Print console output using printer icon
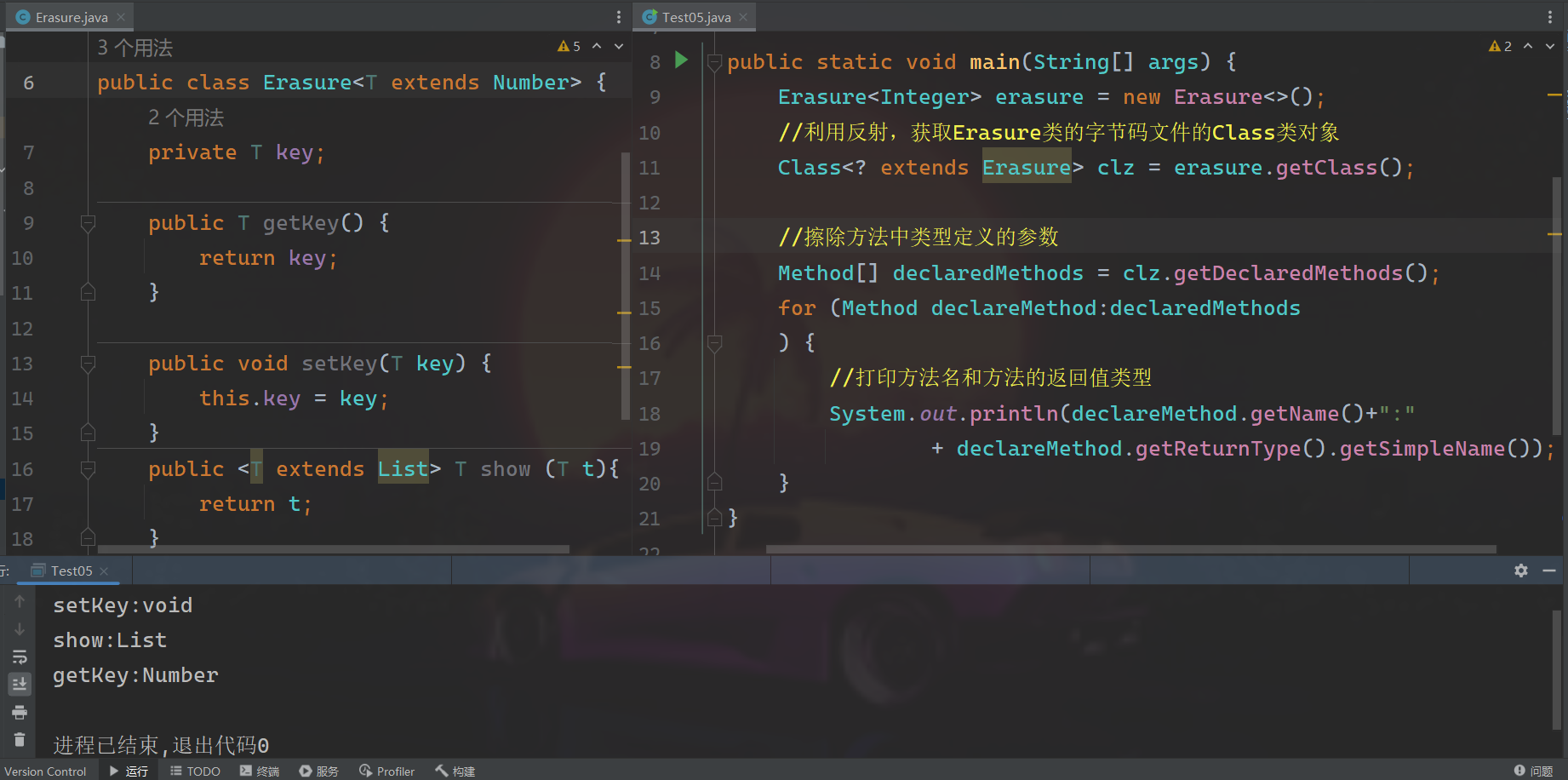This screenshot has height=780, width=1568. [x=20, y=712]
